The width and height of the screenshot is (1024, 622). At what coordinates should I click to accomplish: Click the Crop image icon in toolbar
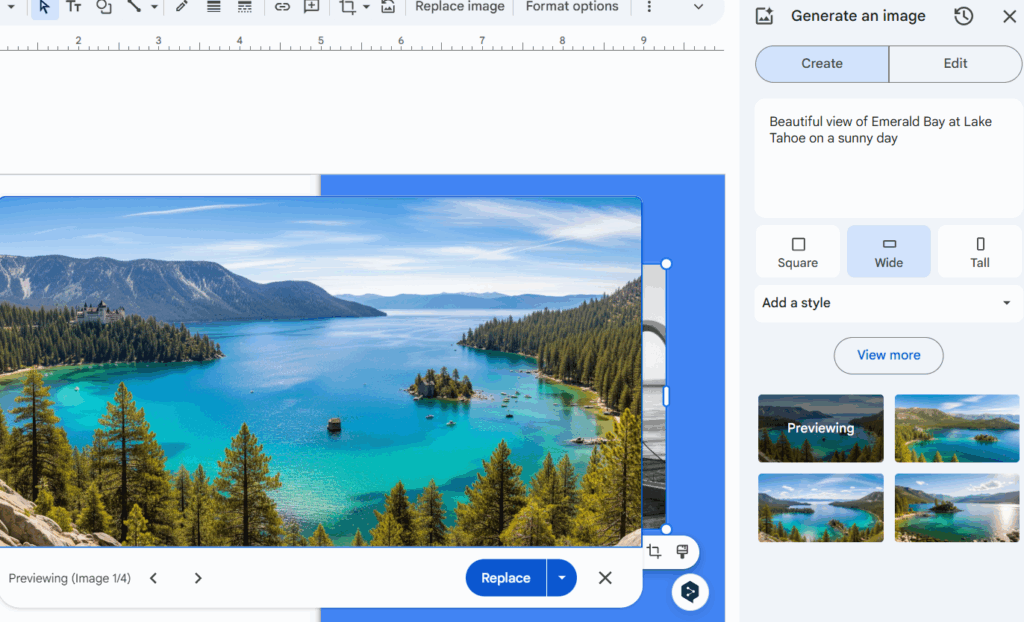(x=347, y=7)
